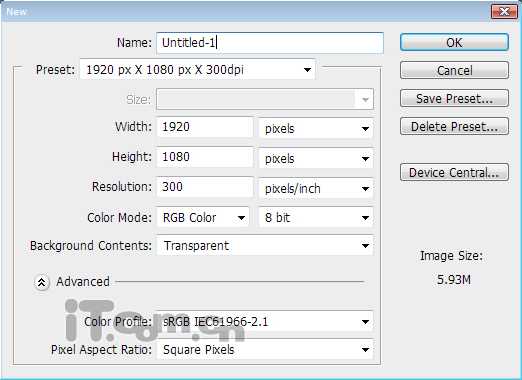522x380 pixels.
Task: Click the Width value field
Action: click(205, 127)
